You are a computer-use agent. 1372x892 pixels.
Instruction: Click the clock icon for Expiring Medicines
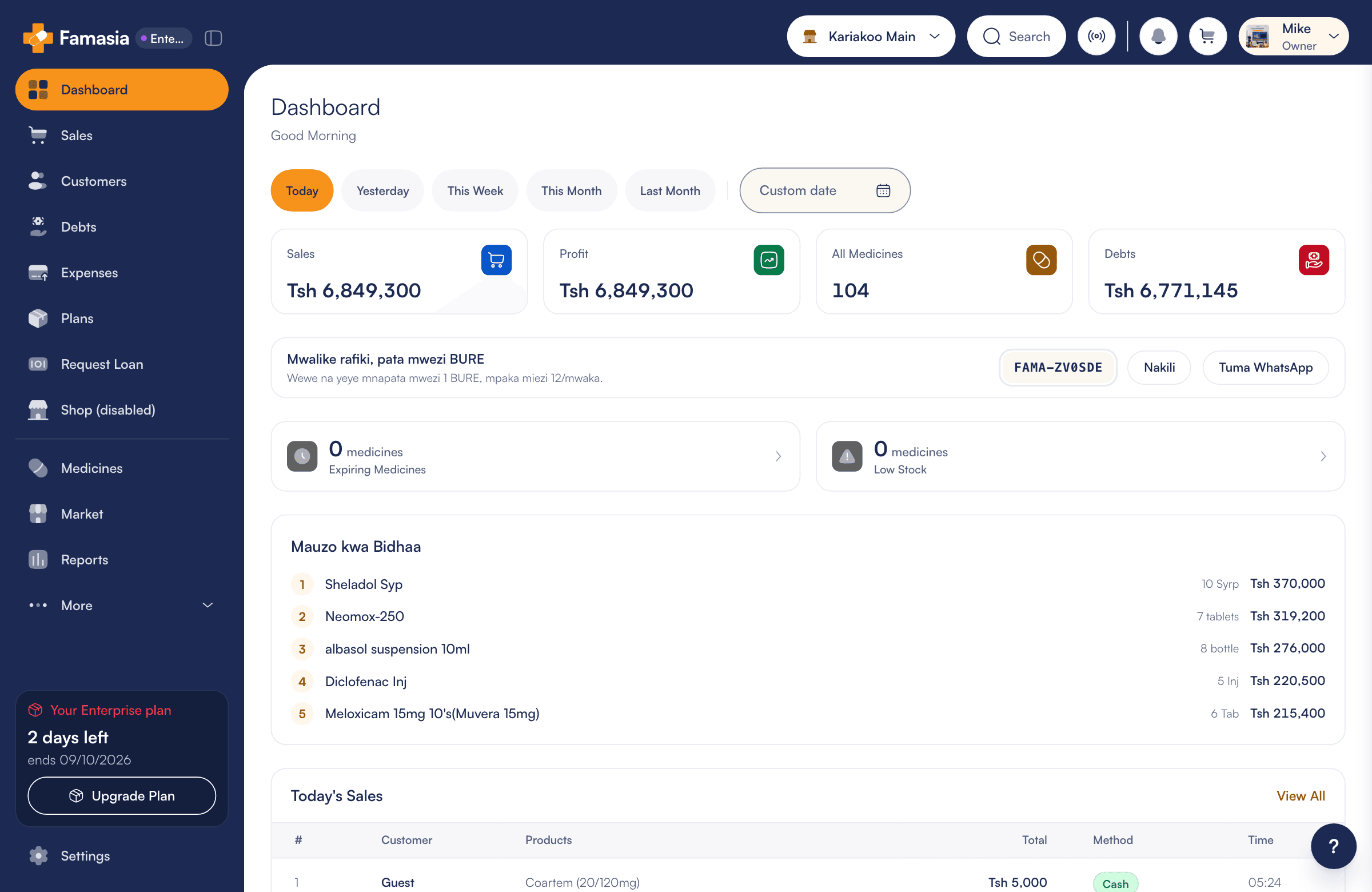(x=302, y=456)
